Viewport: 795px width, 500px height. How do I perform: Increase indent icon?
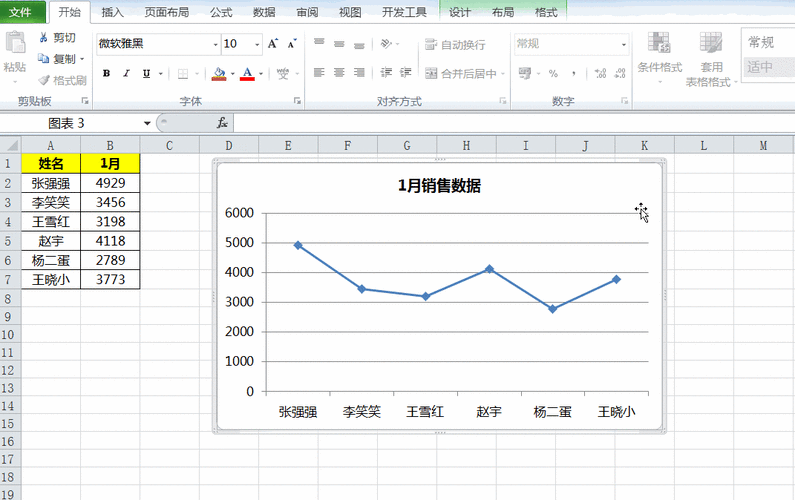(405, 73)
